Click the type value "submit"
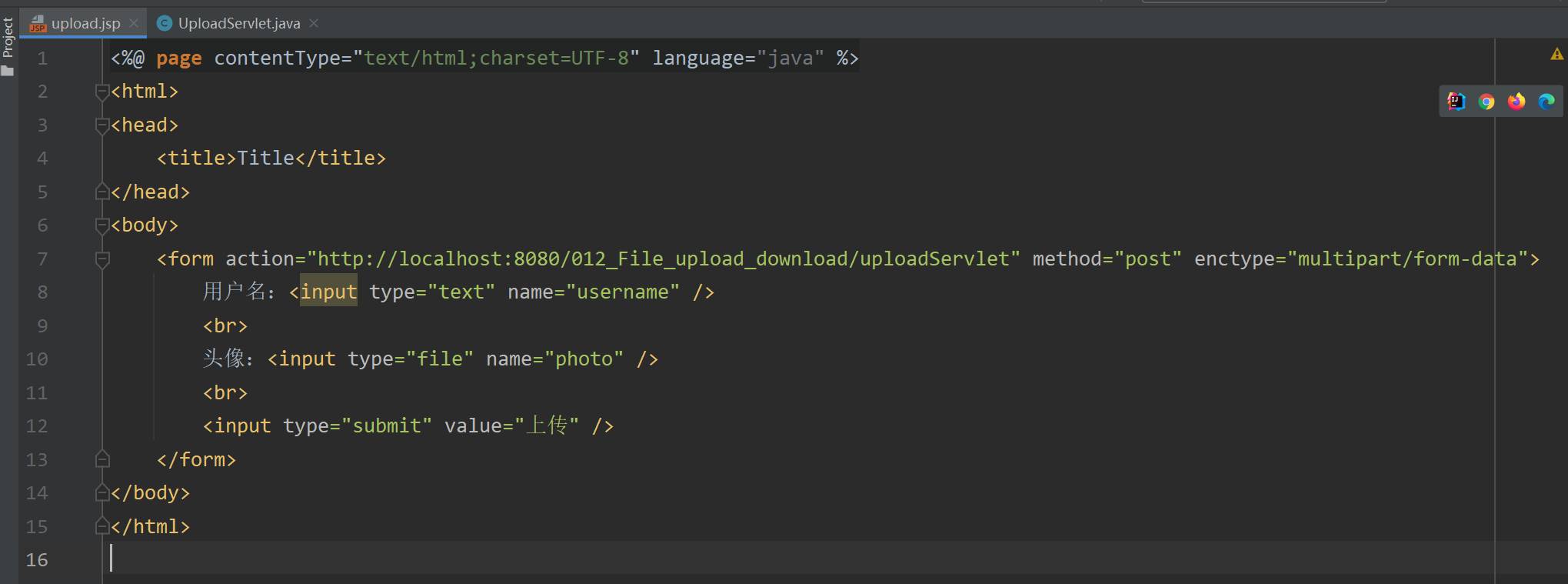Screen dimensions: 1568x584 [x=387, y=426]
